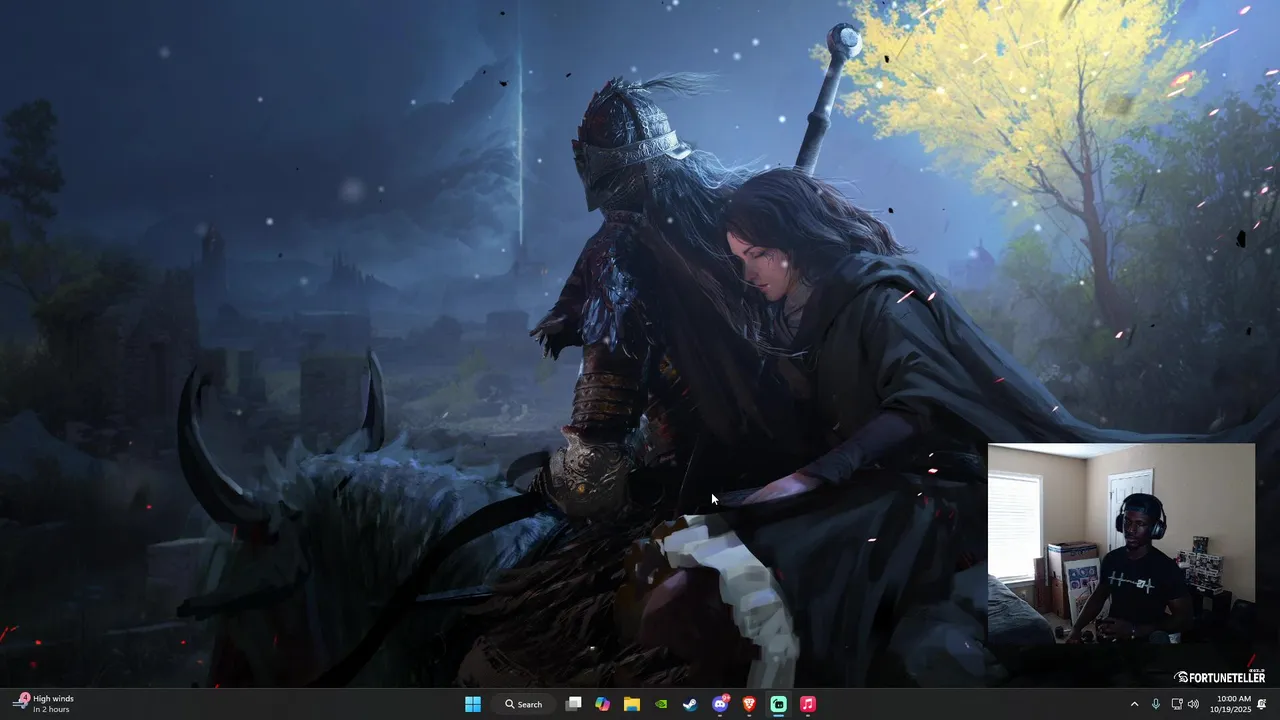Open the NVIDIA app from the taskbar
Screen dimensions: 1280x720
[x=661, y=704]
